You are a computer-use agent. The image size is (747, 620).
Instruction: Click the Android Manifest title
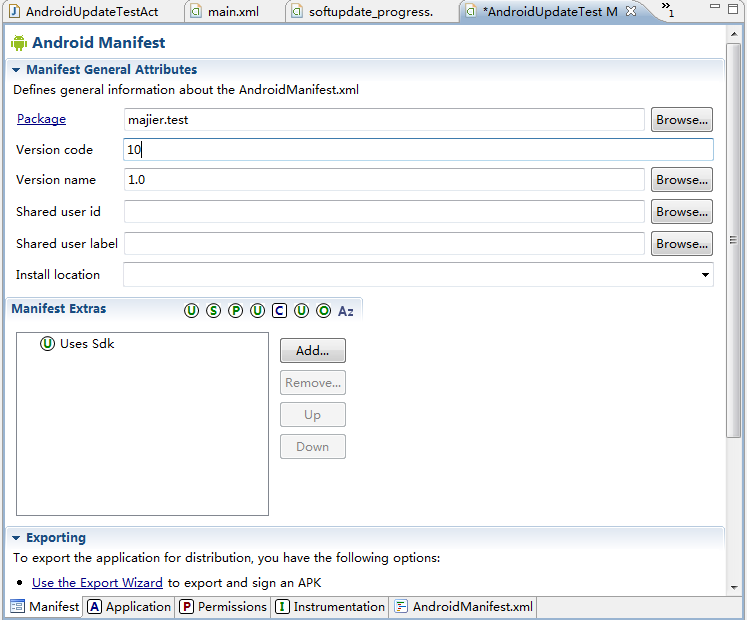pos(99,43)
